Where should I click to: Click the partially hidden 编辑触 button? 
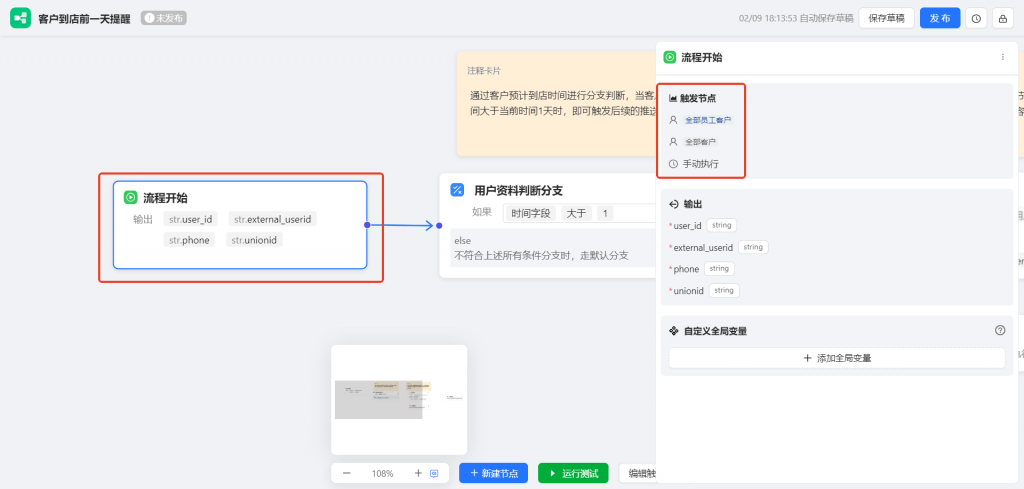637,473
